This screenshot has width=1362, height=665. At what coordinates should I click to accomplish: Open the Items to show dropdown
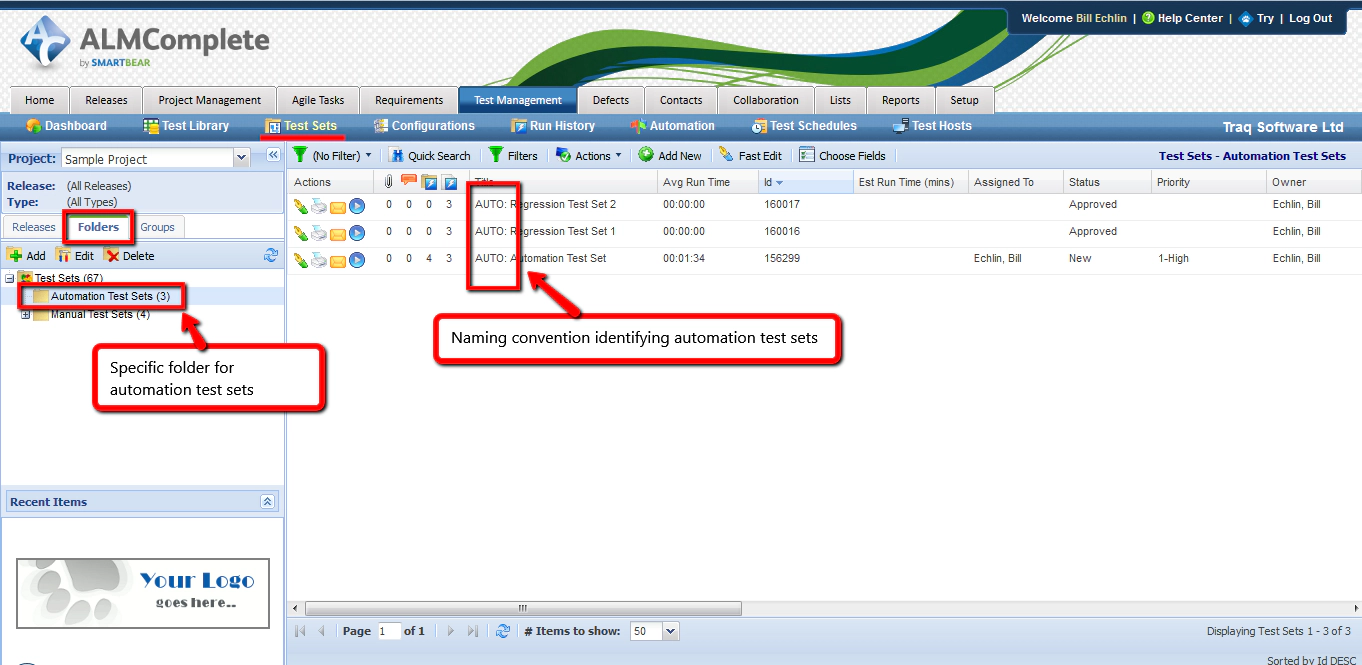tap(670, 631)
